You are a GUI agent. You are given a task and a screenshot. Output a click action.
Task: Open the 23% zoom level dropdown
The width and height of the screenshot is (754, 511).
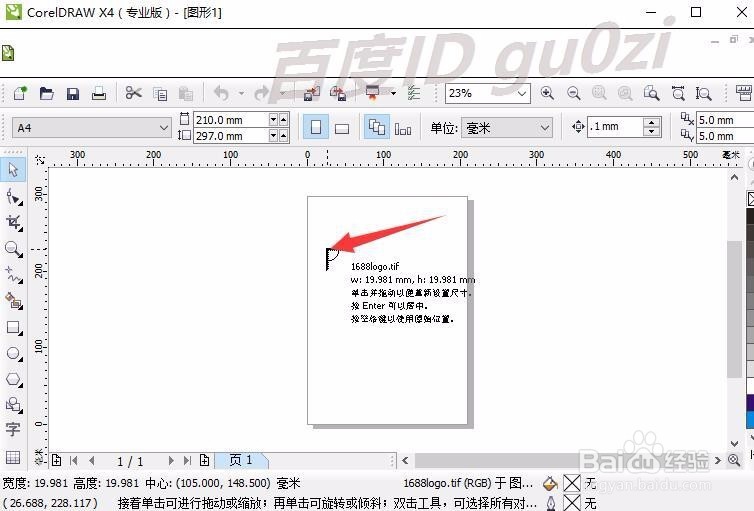[522, 93]
